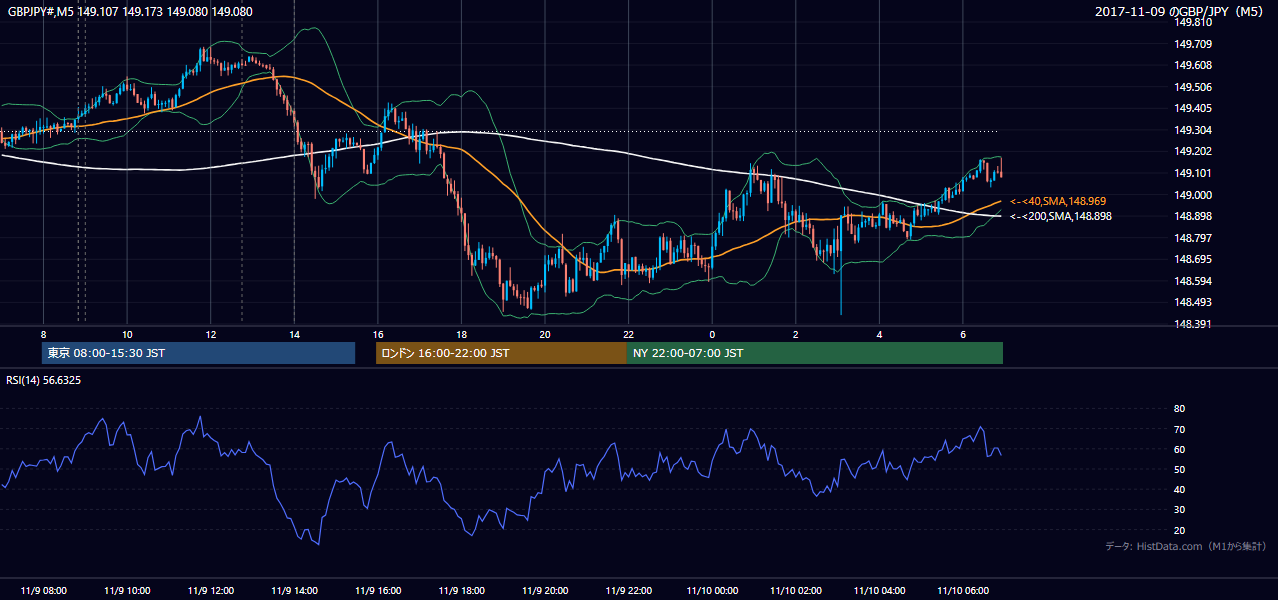Click the 149.405 price axis label
This screenshot has width=1278, height=600.
click(1194, 108)
